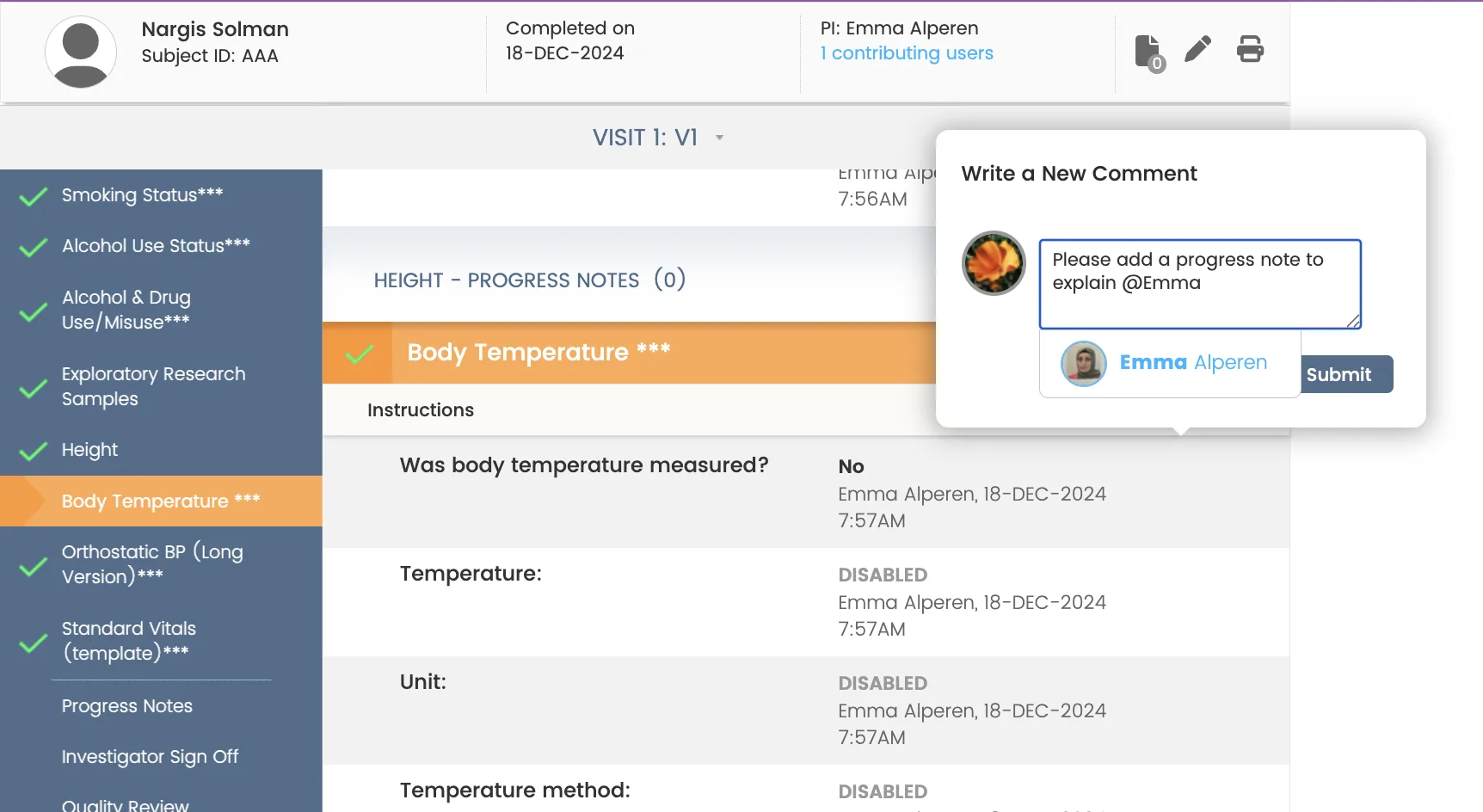Print the visit using the printer icon

pyautogui.click(x=1250, y=49)
